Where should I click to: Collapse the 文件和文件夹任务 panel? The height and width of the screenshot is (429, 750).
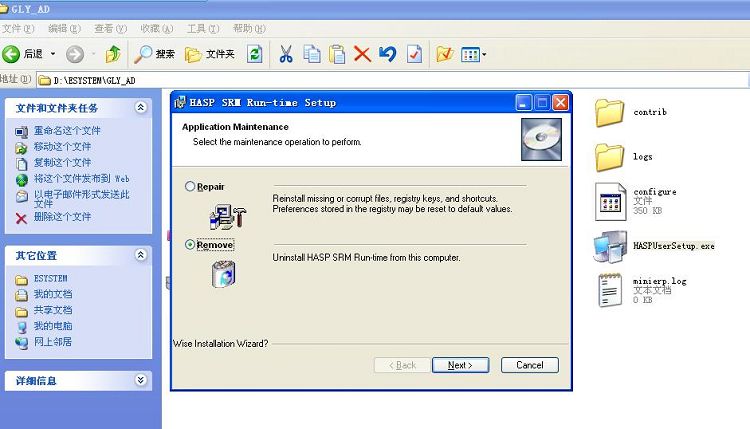click(x=141, y=107)
